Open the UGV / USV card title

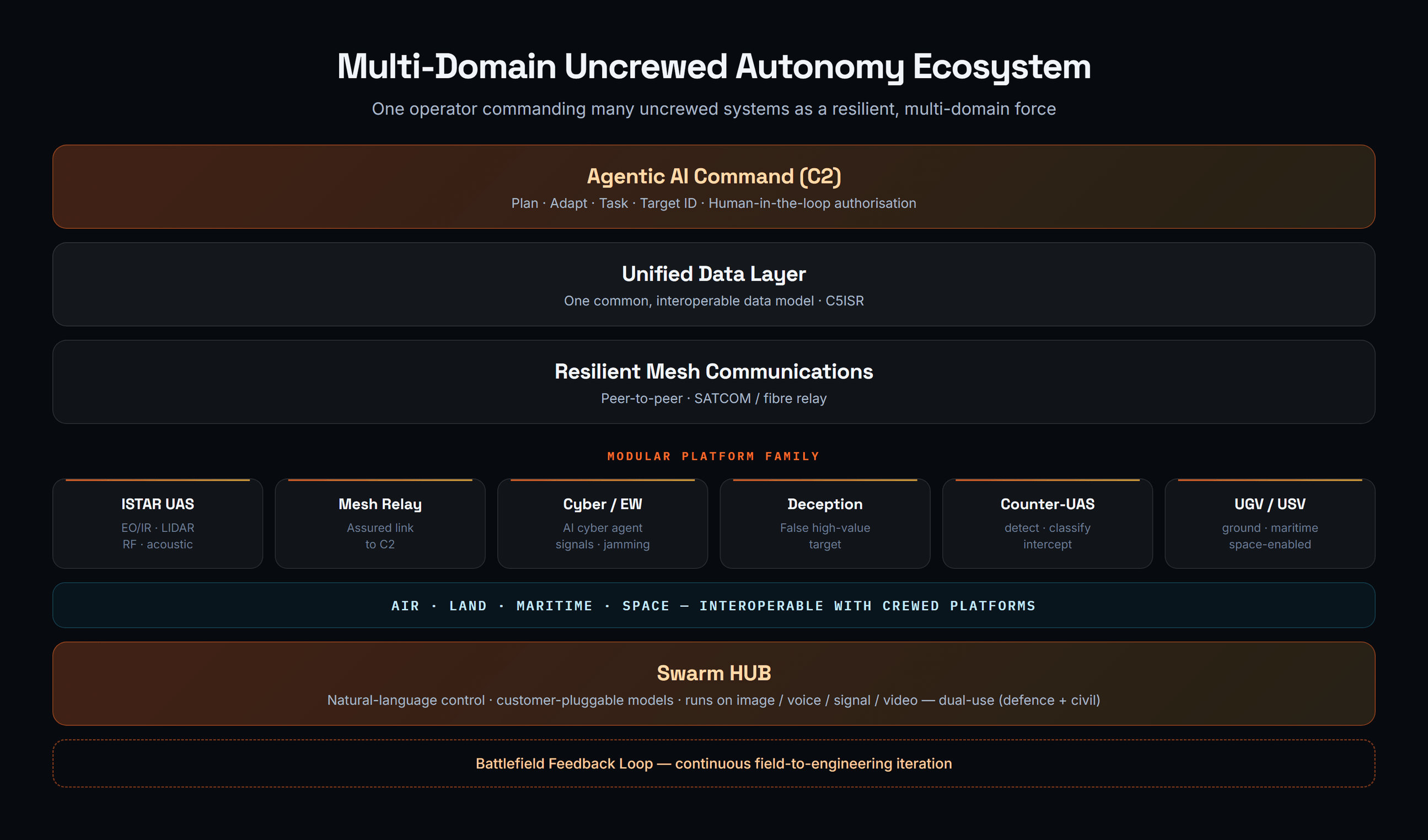click(x=1270, y=504)
